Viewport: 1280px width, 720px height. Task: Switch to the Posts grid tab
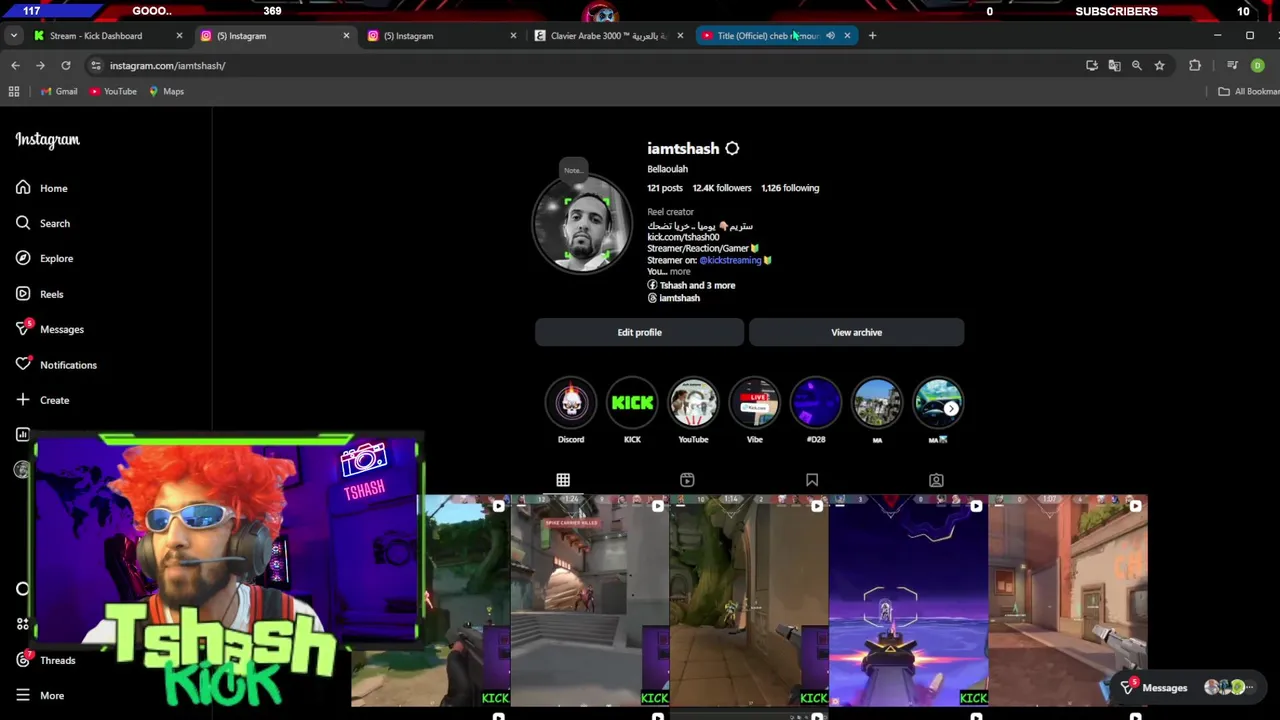[563, 480]
